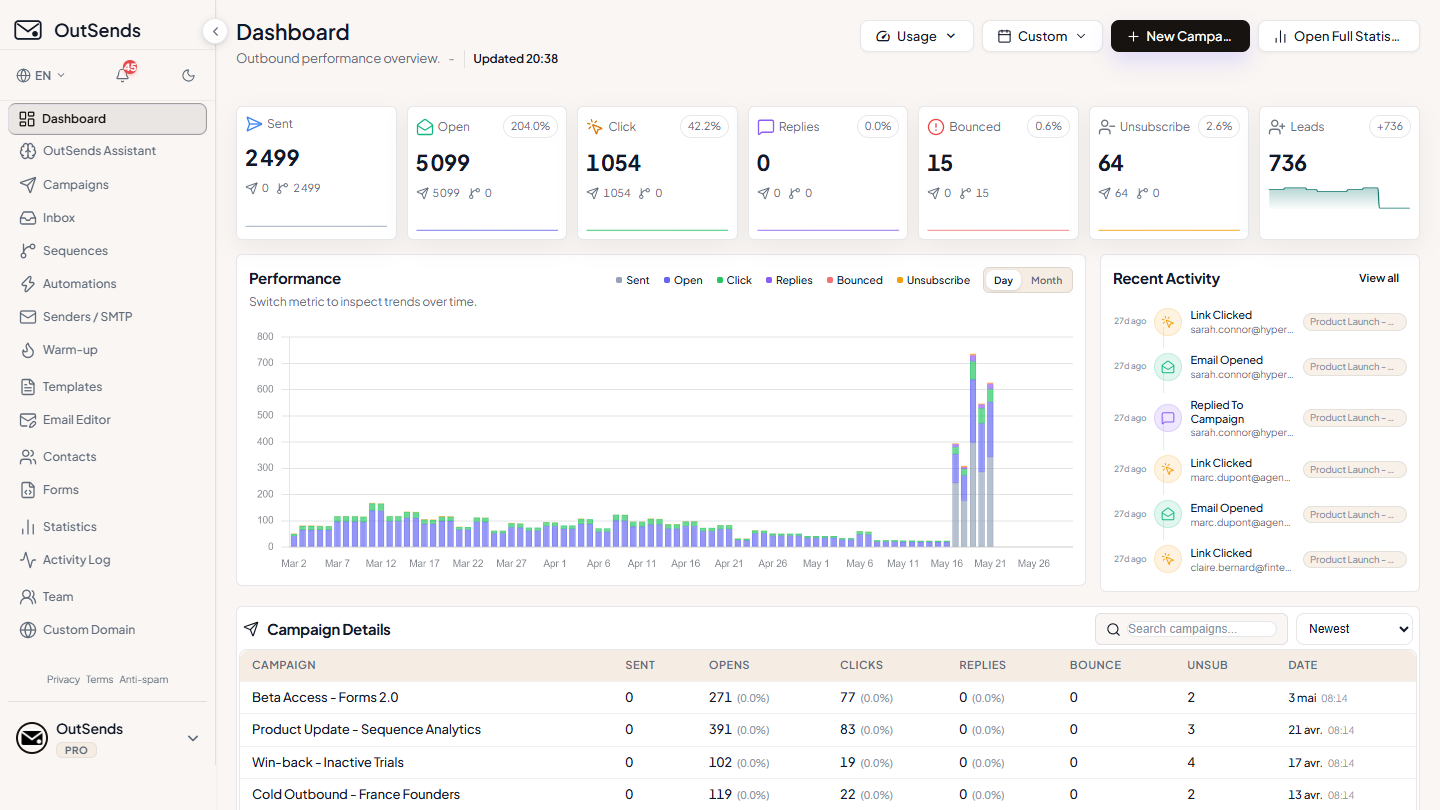Click the Custom Domain globe icon
This screenshot has width=1440, height=810.
click(28, 630)
